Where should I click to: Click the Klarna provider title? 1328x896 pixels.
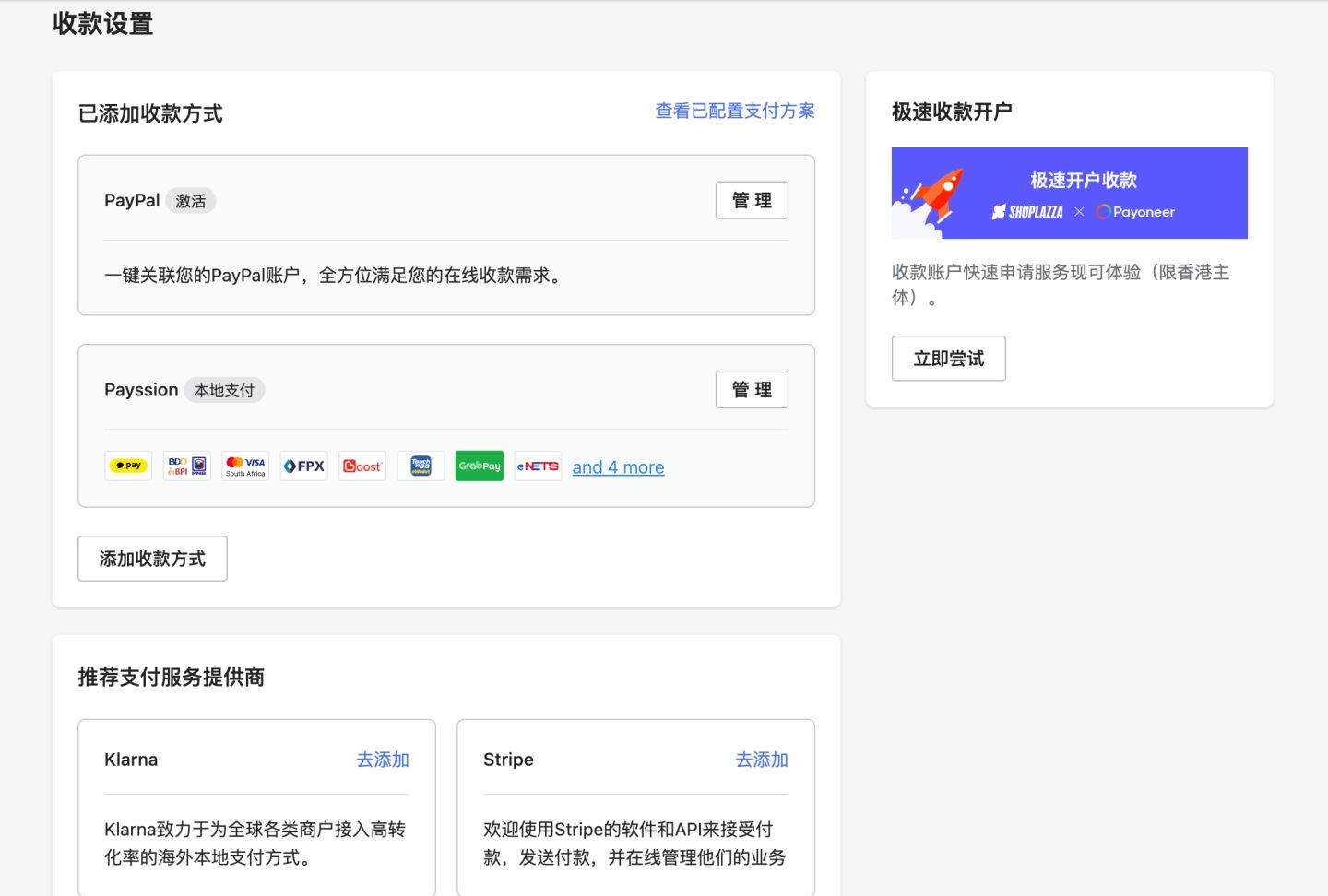click(131, 760)
